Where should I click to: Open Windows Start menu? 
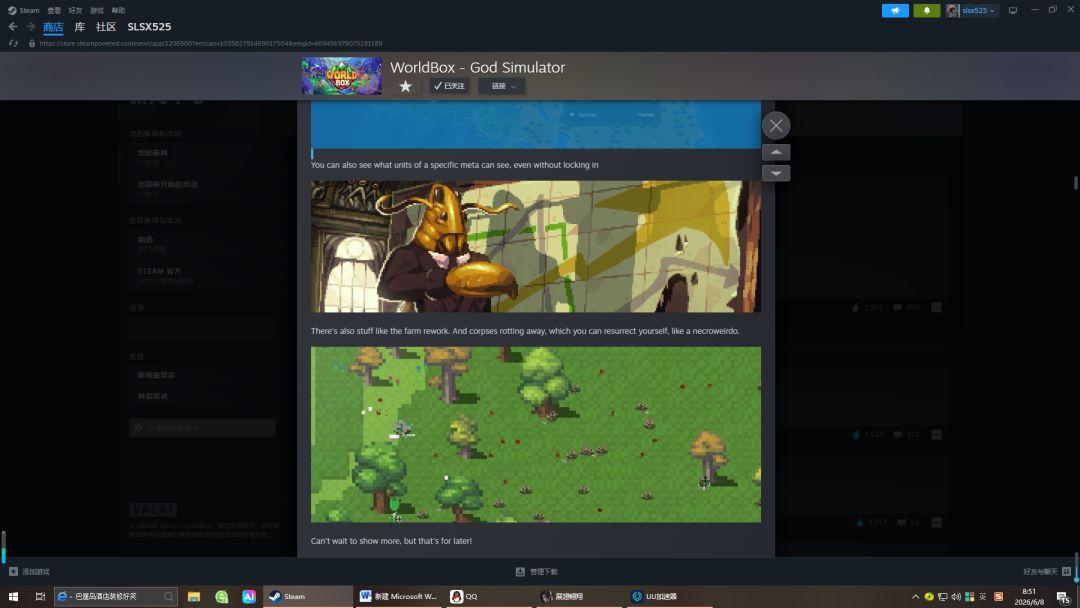pos(13,596)
